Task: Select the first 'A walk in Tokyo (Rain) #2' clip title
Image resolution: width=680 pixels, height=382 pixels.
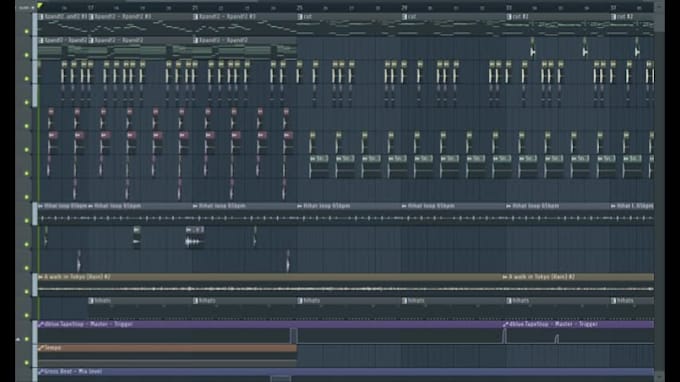Action: pos(77,277)
